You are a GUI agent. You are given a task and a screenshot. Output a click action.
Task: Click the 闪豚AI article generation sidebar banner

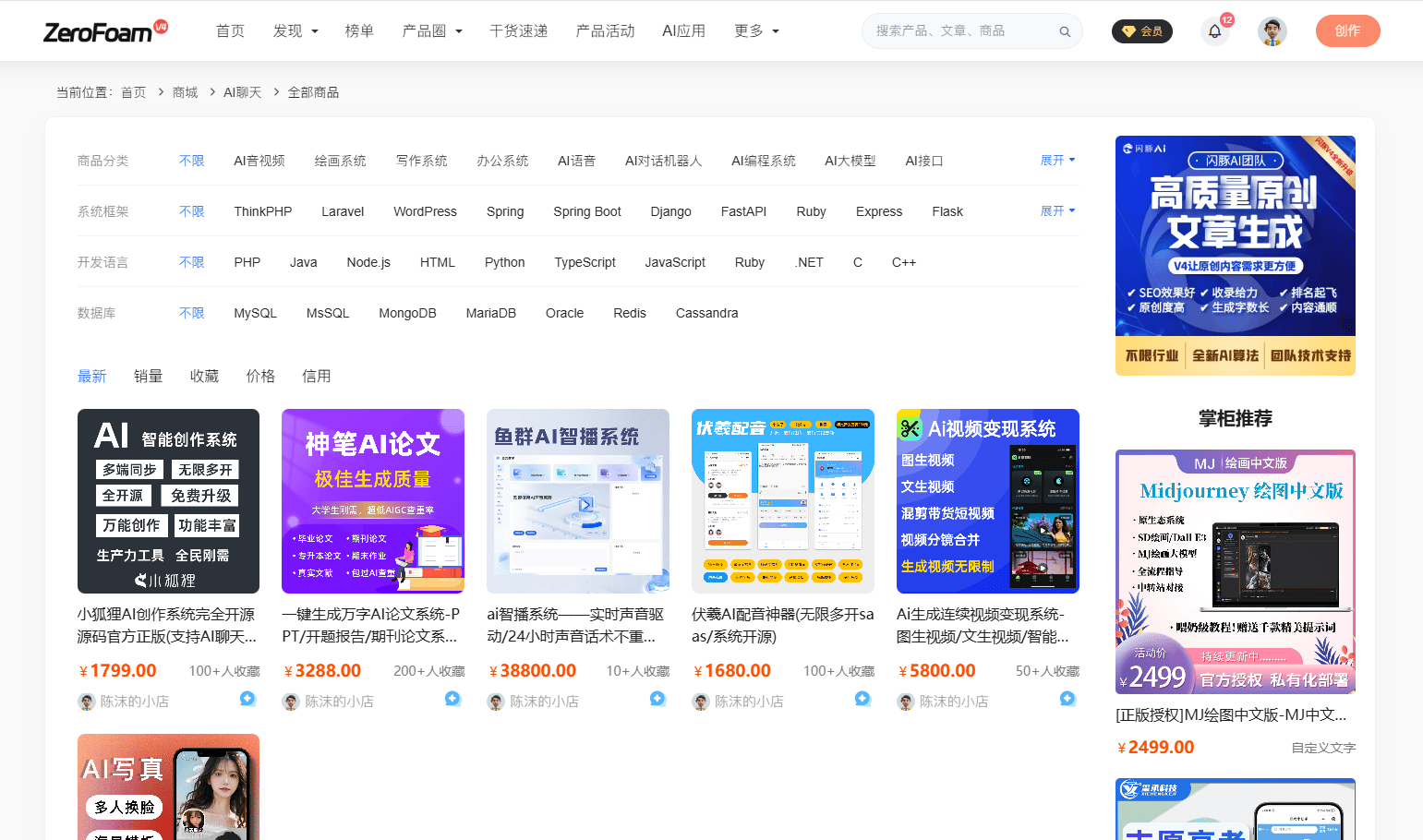pos(1235,254)
